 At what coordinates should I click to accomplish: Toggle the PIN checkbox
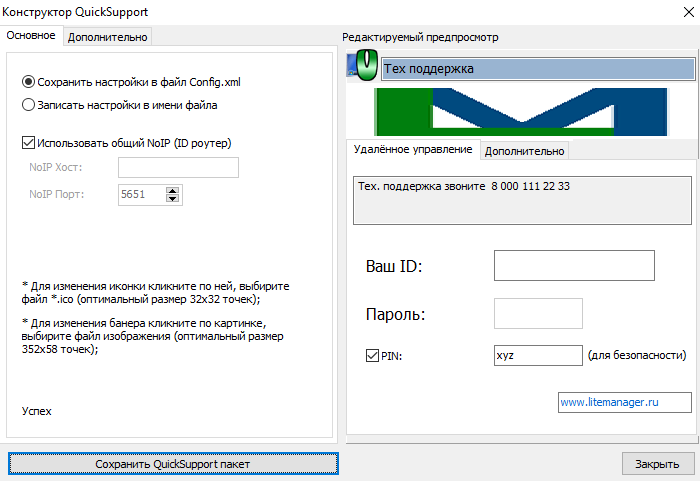point(372,356)
